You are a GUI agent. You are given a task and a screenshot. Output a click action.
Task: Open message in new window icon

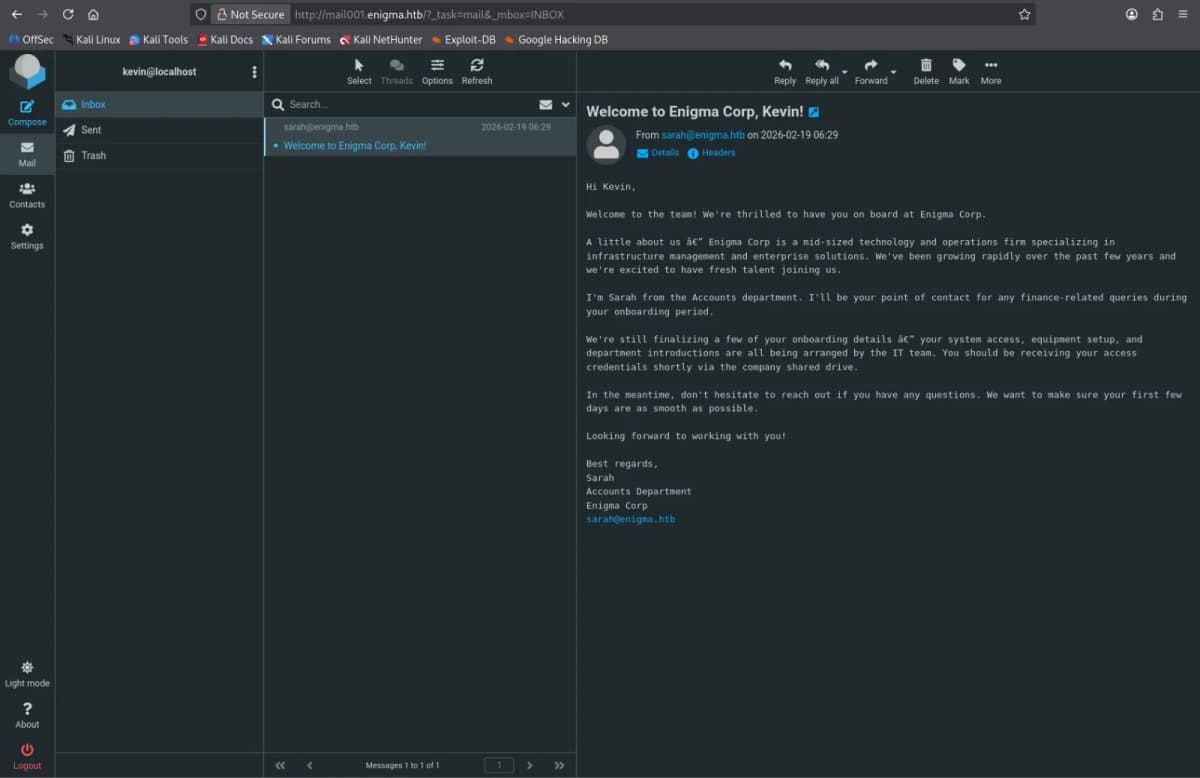pyautogui.click(x=814, y=112)
